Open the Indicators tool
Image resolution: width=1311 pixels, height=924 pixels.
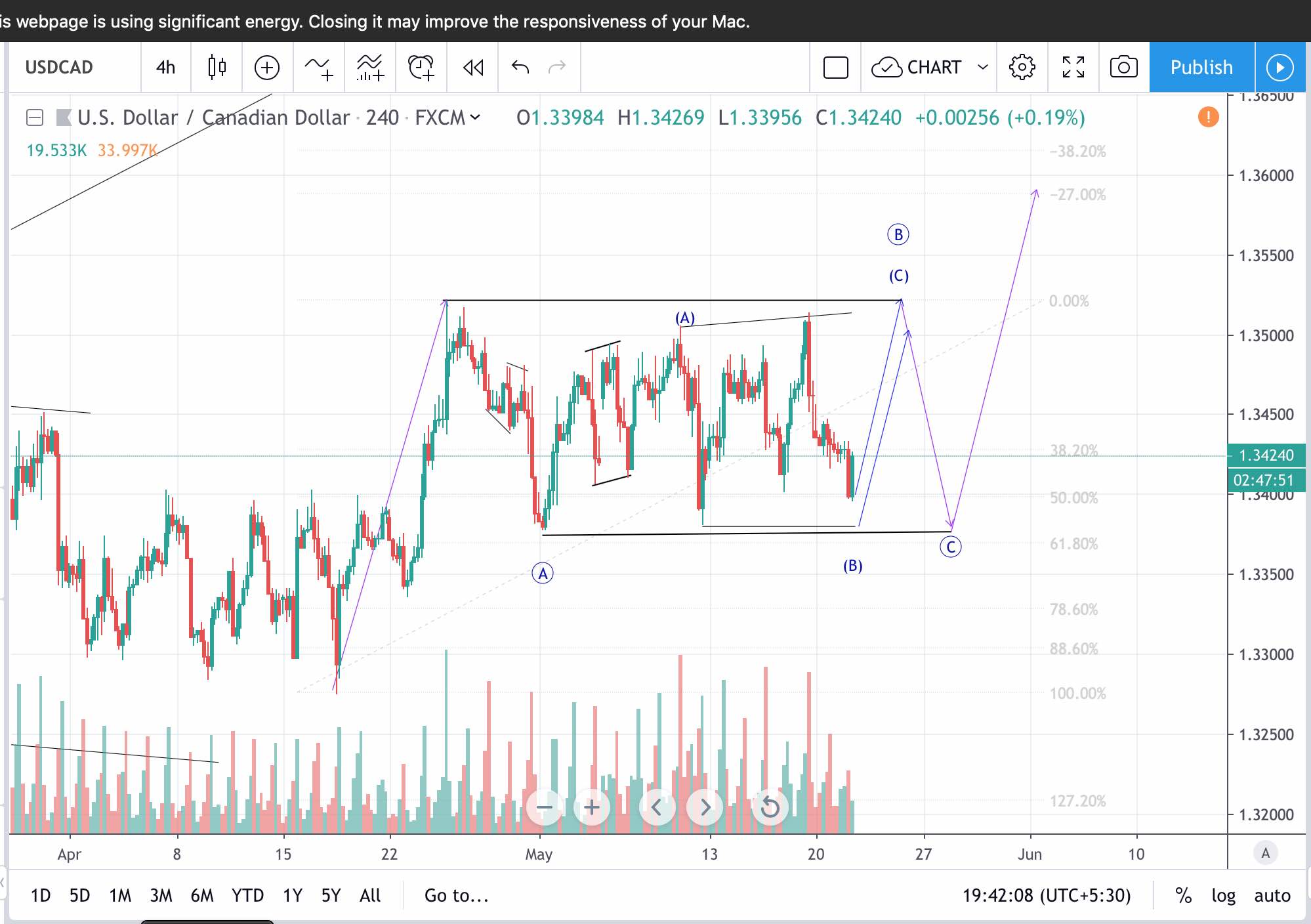[320, 67]
